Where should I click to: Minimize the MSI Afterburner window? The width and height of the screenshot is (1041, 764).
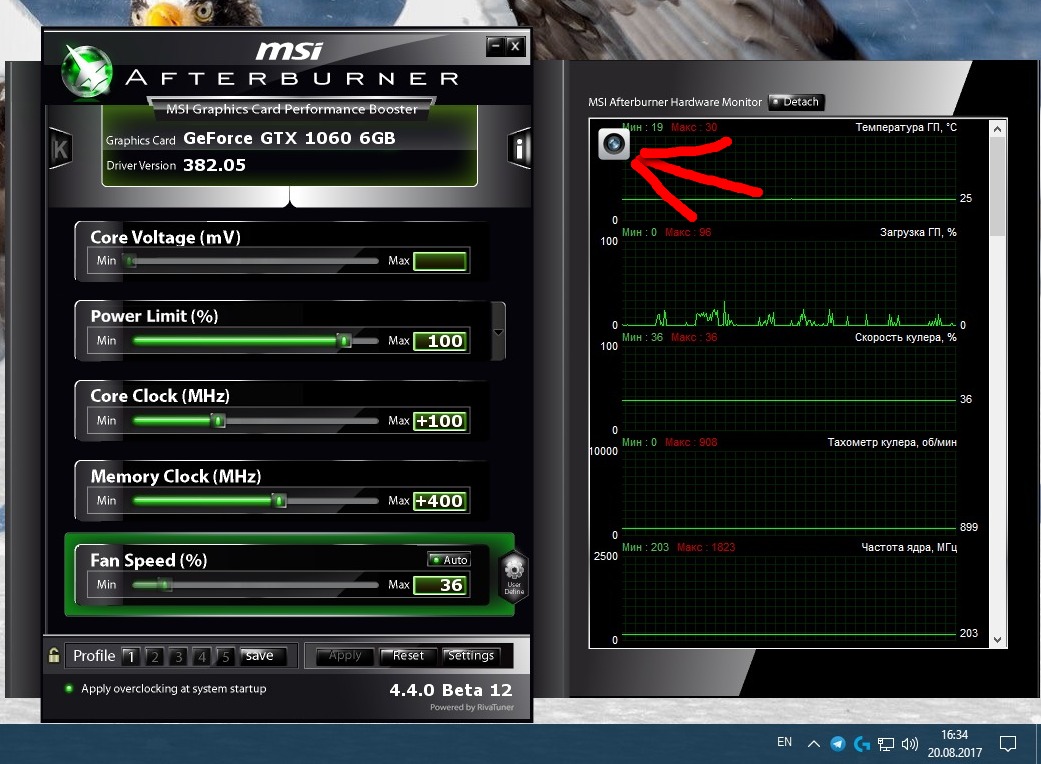coord(495,46)
